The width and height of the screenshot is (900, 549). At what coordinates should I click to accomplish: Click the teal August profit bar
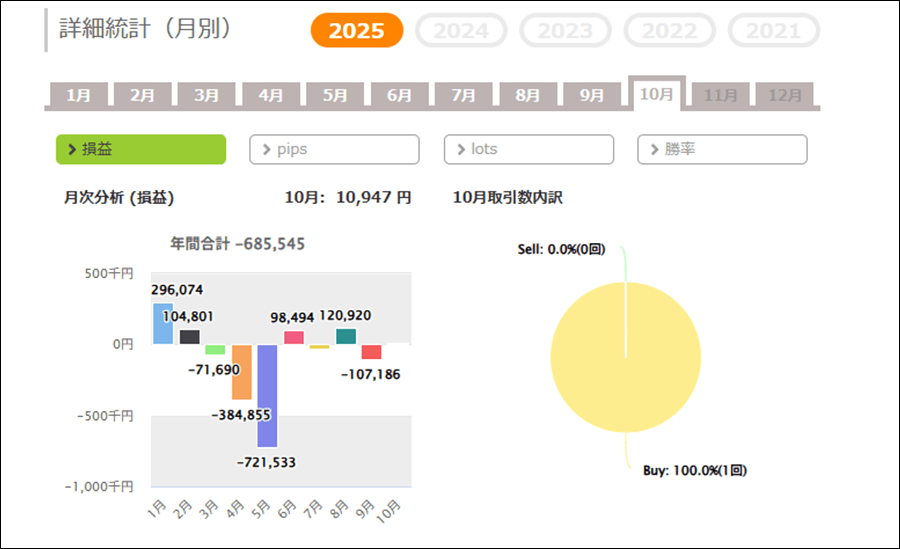tap(345, 337)
